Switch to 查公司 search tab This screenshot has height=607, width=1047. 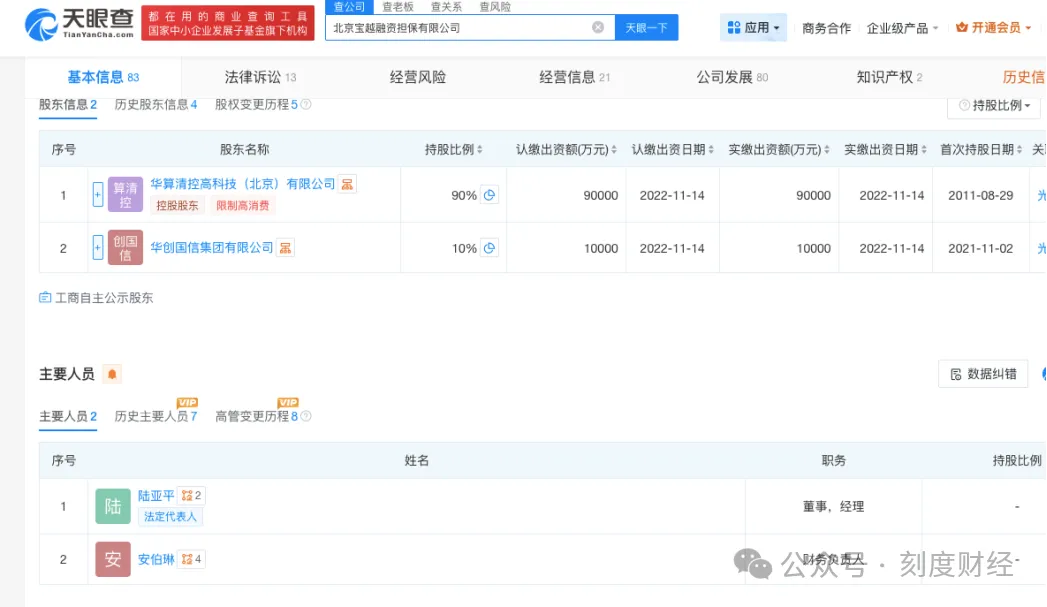click(x=349, y=7)
